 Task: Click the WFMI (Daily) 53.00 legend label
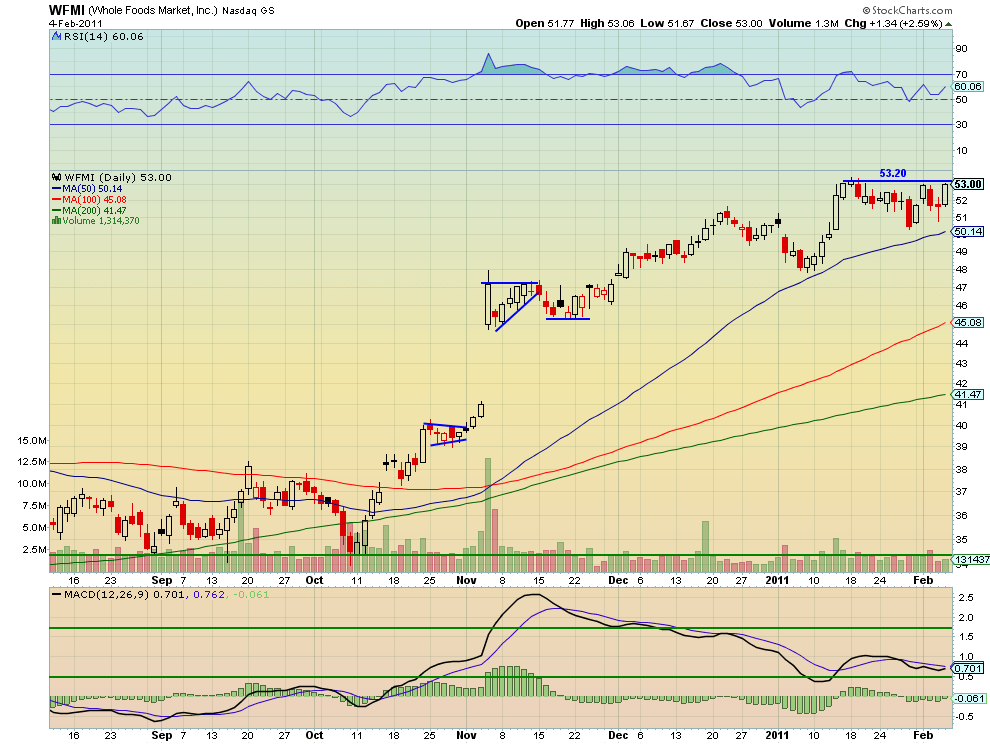118,177
